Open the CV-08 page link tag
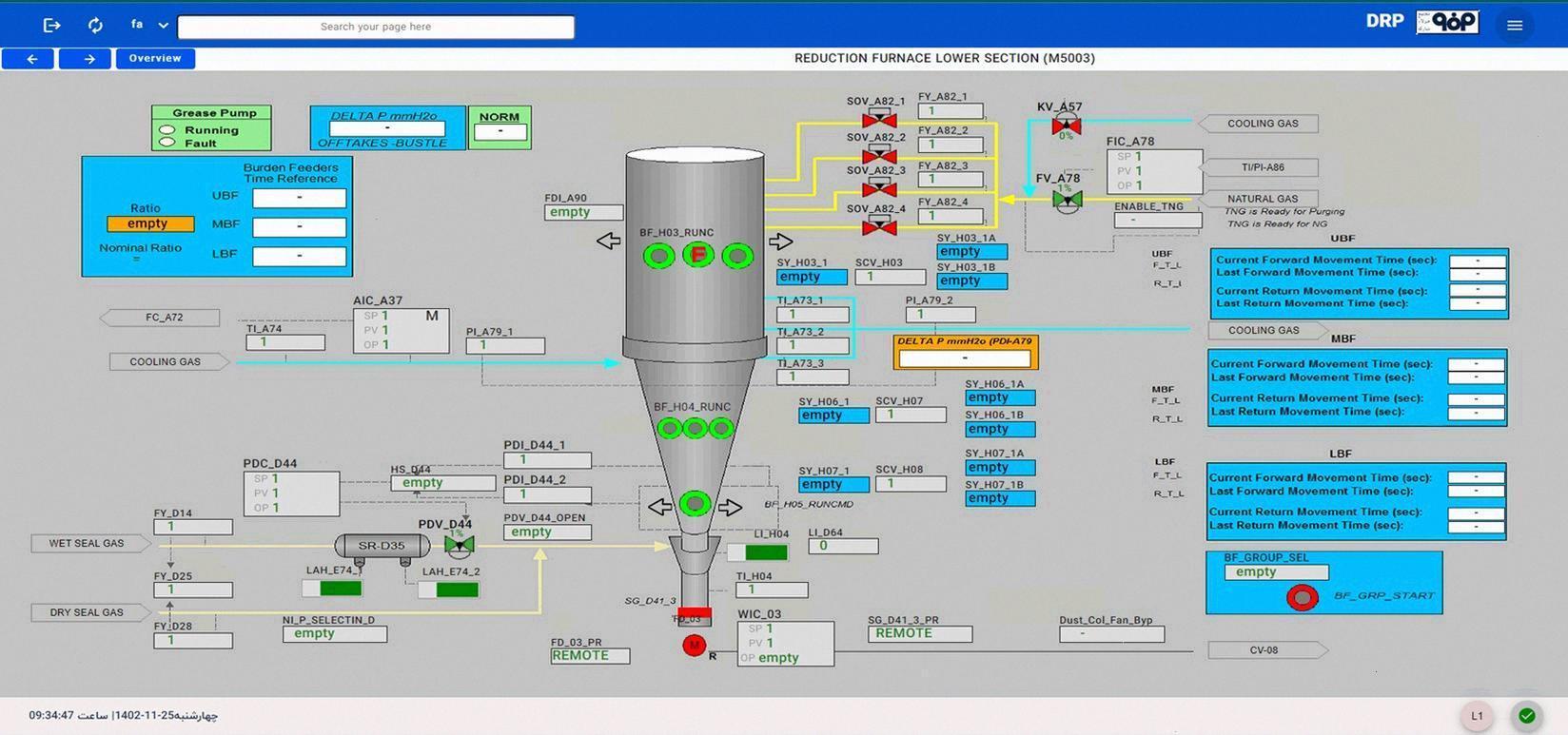Viewport: 1568px width, 735px height. coord(1268,650)
